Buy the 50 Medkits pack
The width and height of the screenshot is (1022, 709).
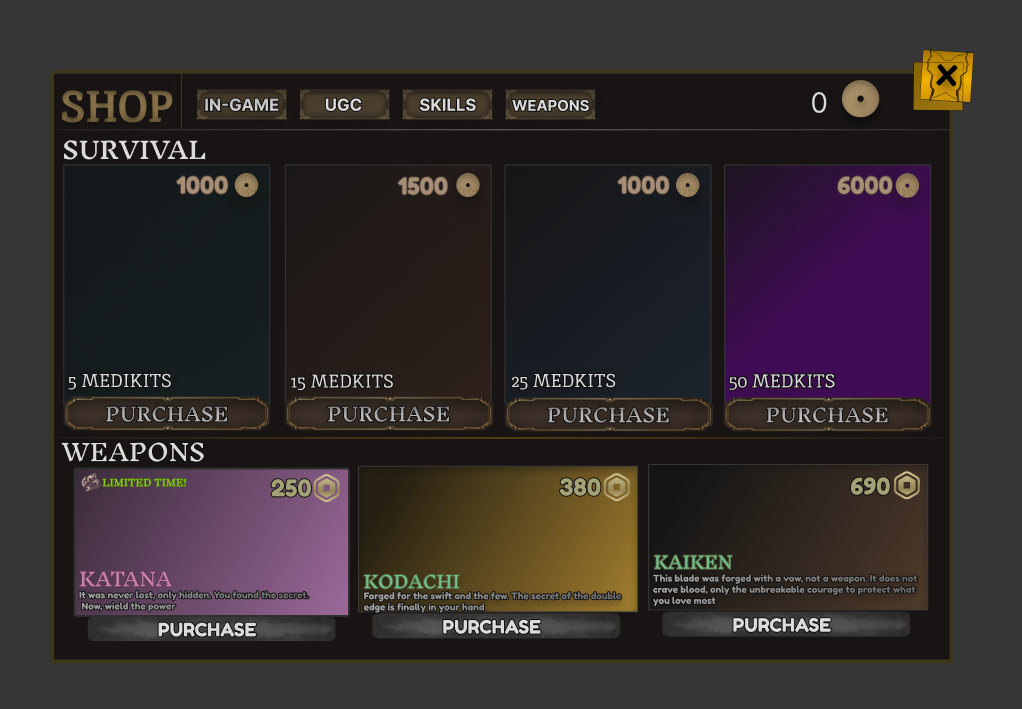(x=827, y=414)
